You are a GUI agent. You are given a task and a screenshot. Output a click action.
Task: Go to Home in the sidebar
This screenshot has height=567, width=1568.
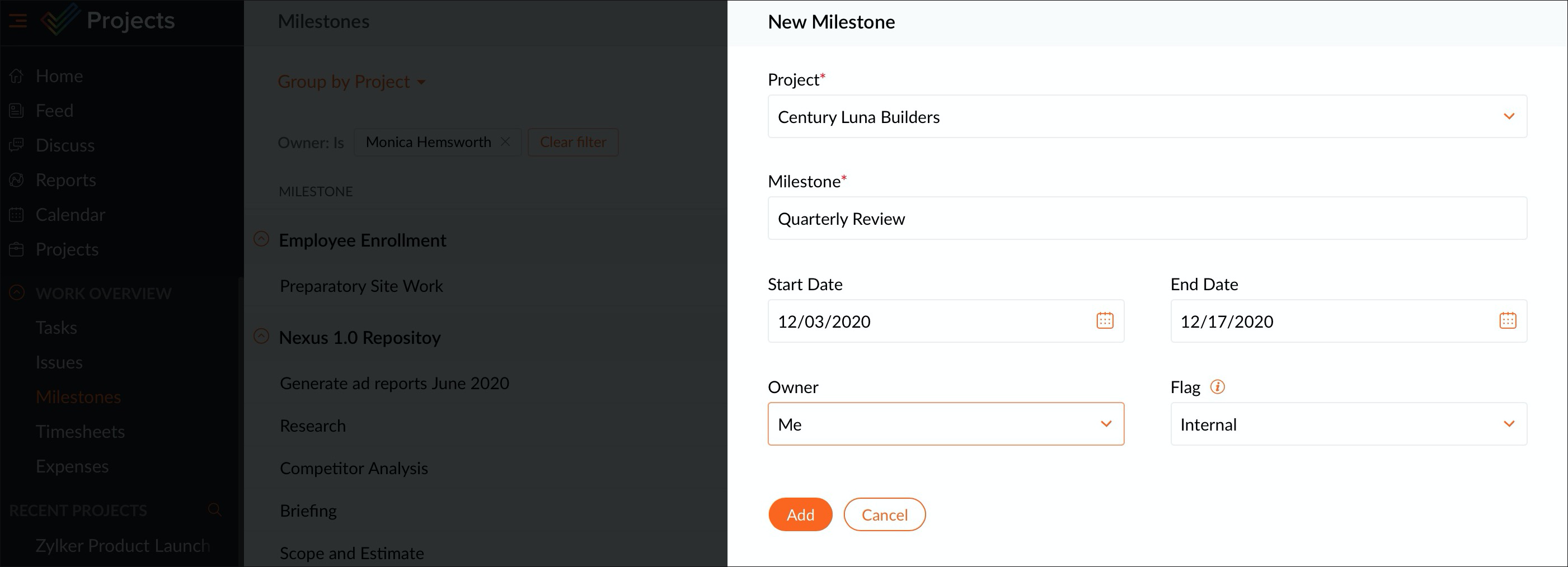(59, 76)
